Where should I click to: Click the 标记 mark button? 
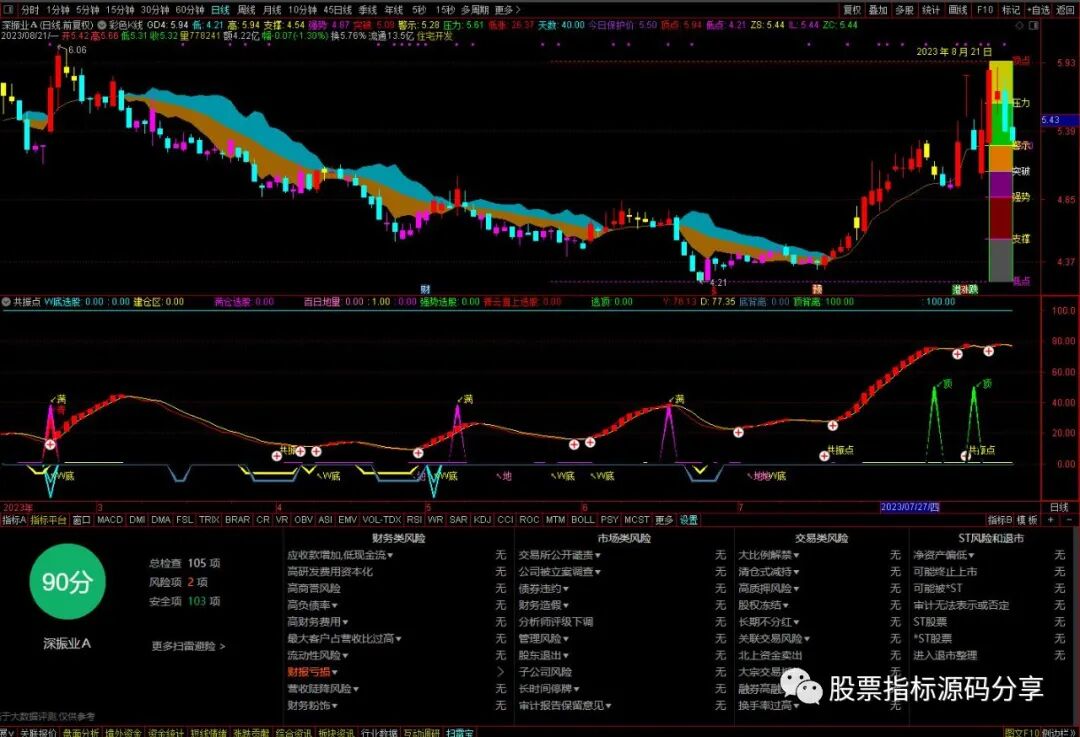point(1010,10)
